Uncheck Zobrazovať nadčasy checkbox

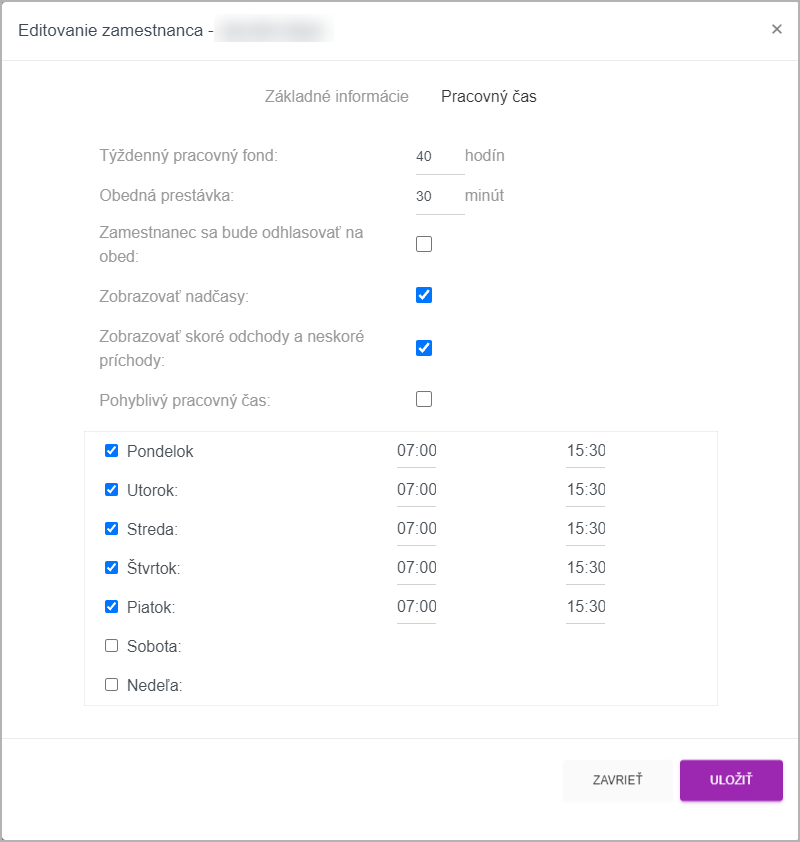(424, 295)
